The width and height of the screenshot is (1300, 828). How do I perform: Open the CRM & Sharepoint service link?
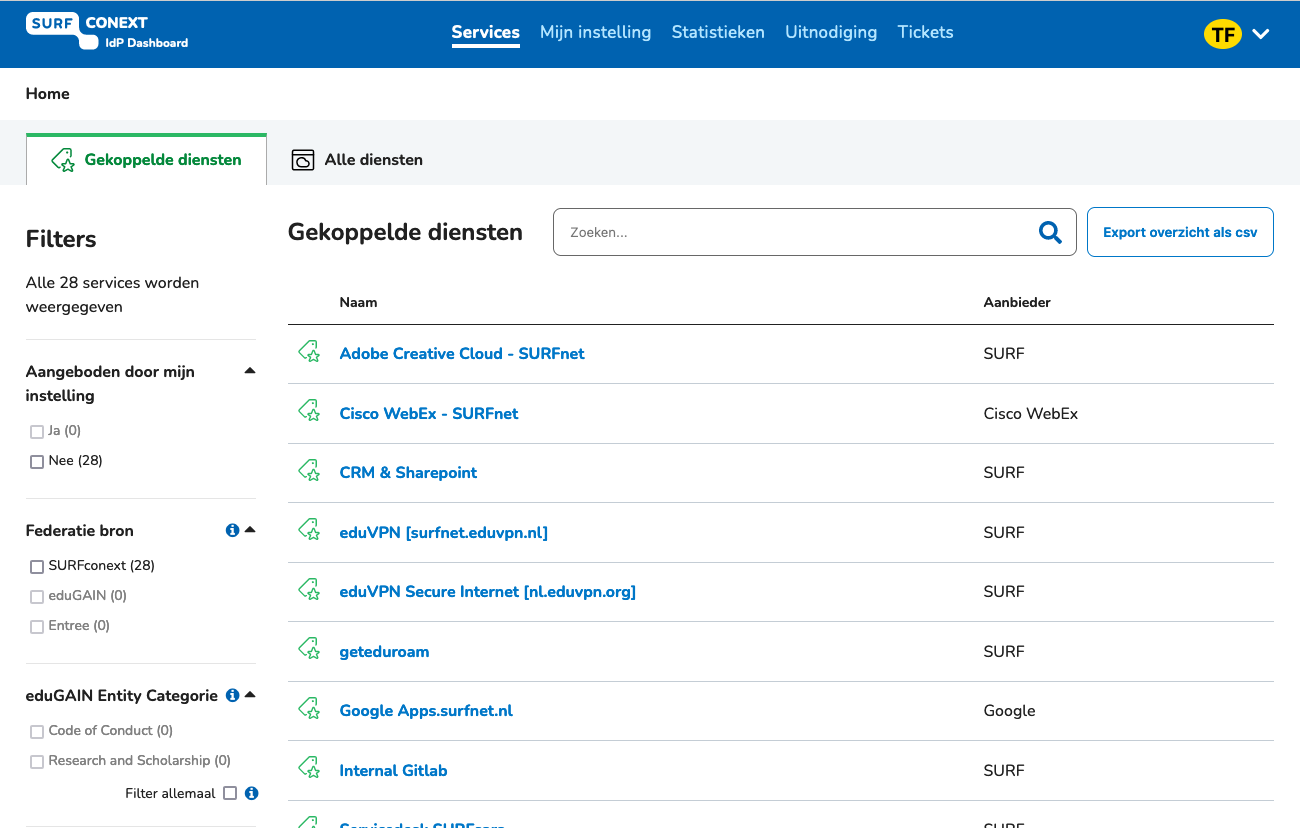(408, 472)
